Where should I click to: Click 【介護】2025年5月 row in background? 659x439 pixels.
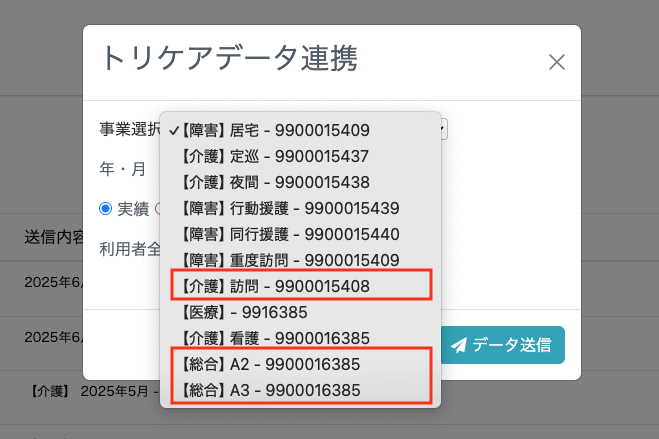pos(92,392)
